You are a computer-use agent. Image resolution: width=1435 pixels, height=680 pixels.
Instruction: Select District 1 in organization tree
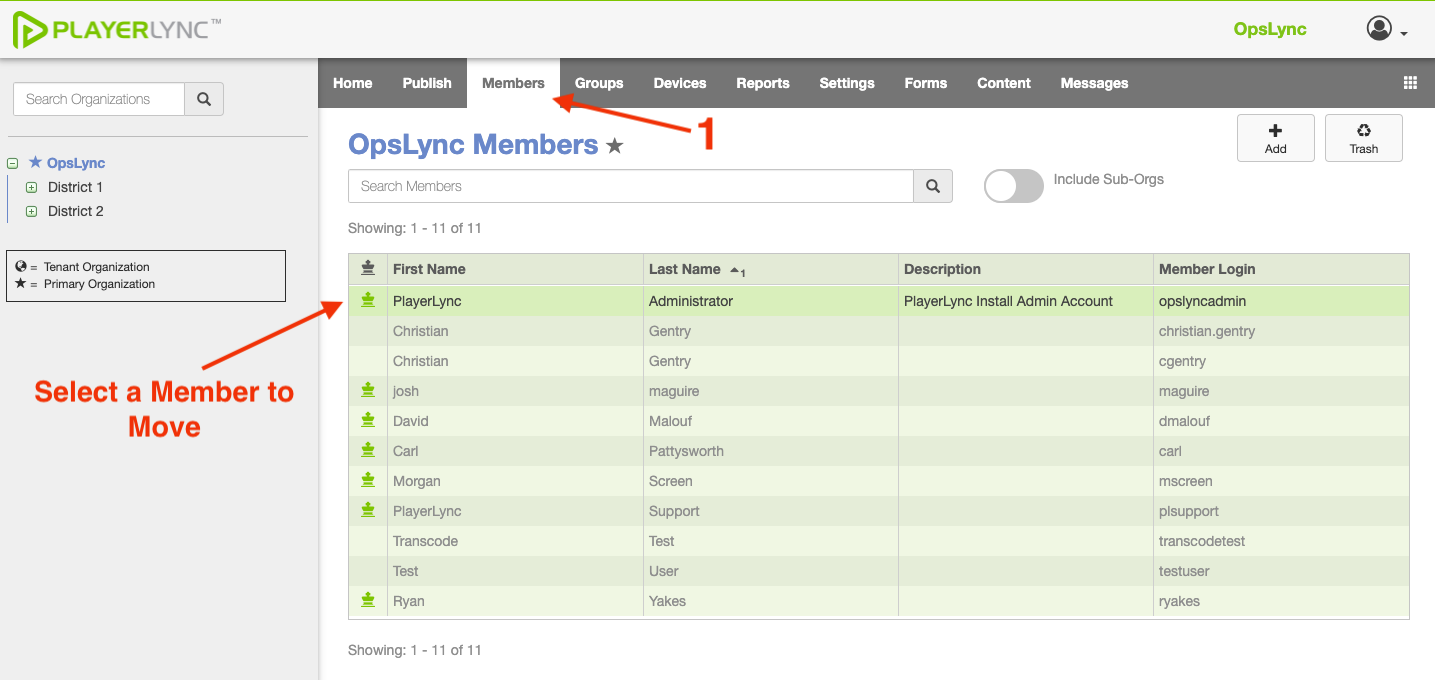pos(75,187)
